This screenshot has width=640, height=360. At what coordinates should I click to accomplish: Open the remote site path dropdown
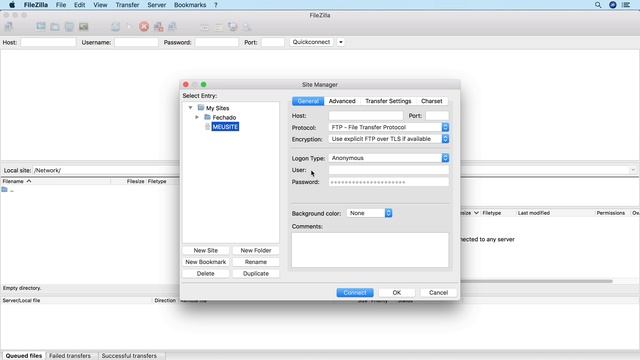pyautogui.click(x=633, y=170)
